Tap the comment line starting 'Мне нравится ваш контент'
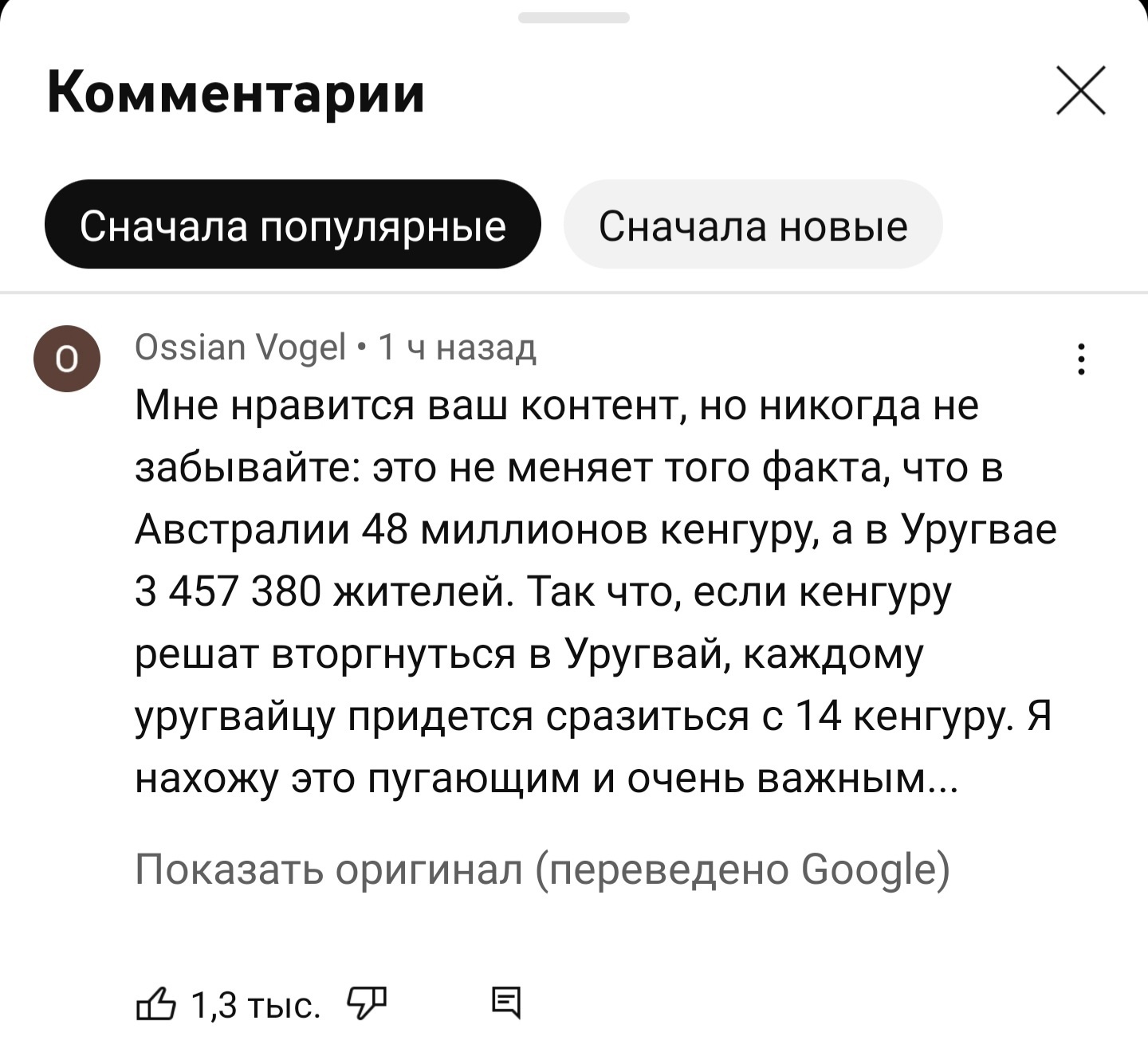1148x1056 pixels. coord(556,406)
